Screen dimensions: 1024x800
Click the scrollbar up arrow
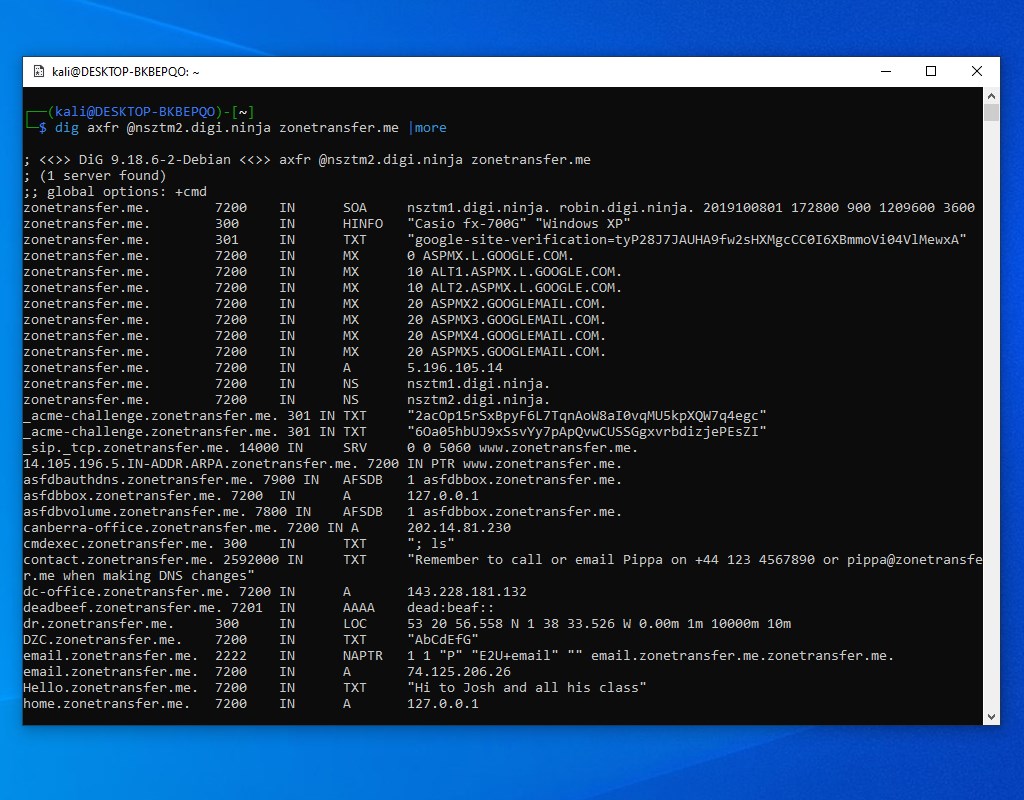[x=991, y=95]
